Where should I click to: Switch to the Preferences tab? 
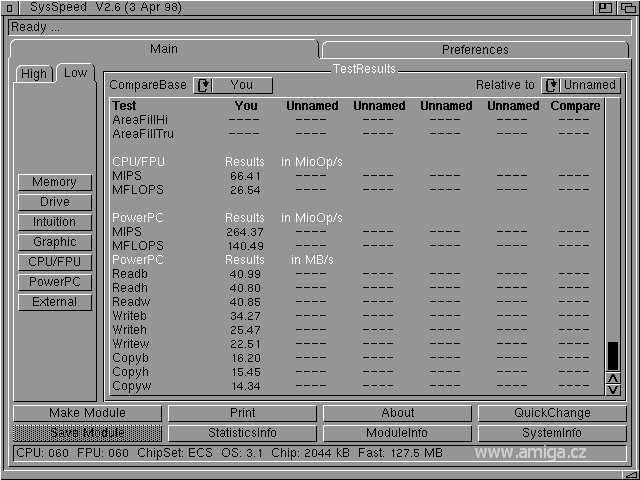point(475,49)
